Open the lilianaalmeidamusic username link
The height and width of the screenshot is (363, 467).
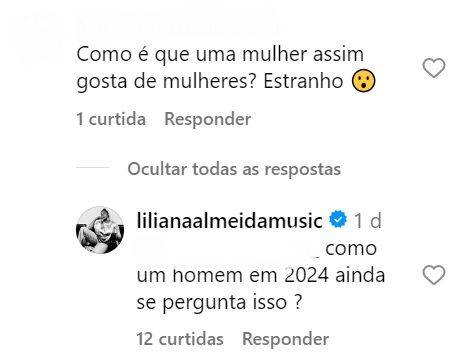click(x=229, y=220)
